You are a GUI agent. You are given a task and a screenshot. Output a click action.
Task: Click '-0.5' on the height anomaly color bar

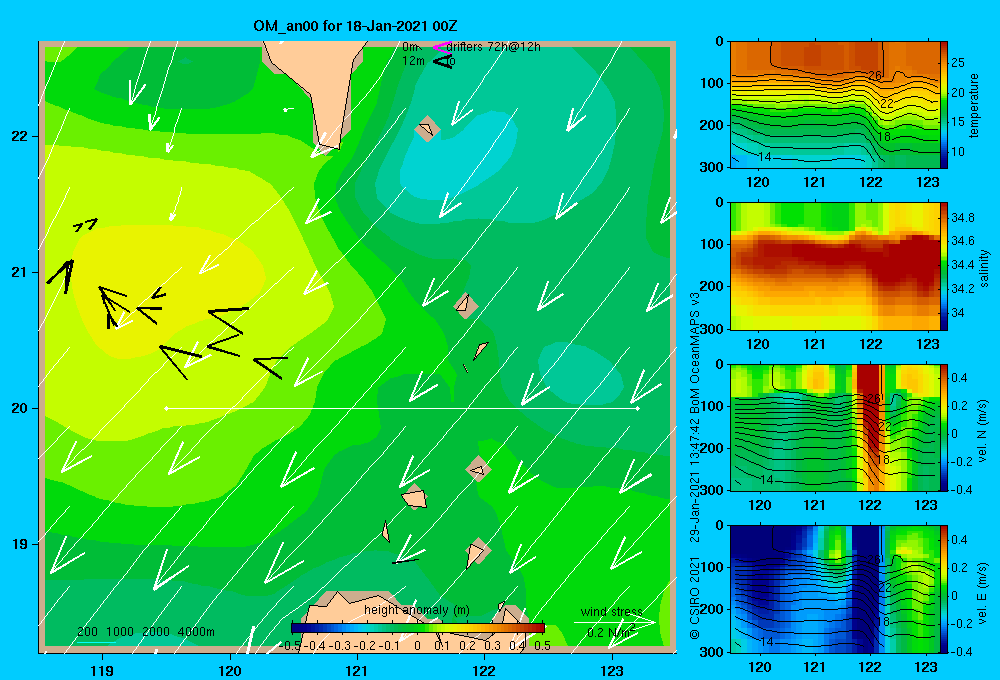291,646
